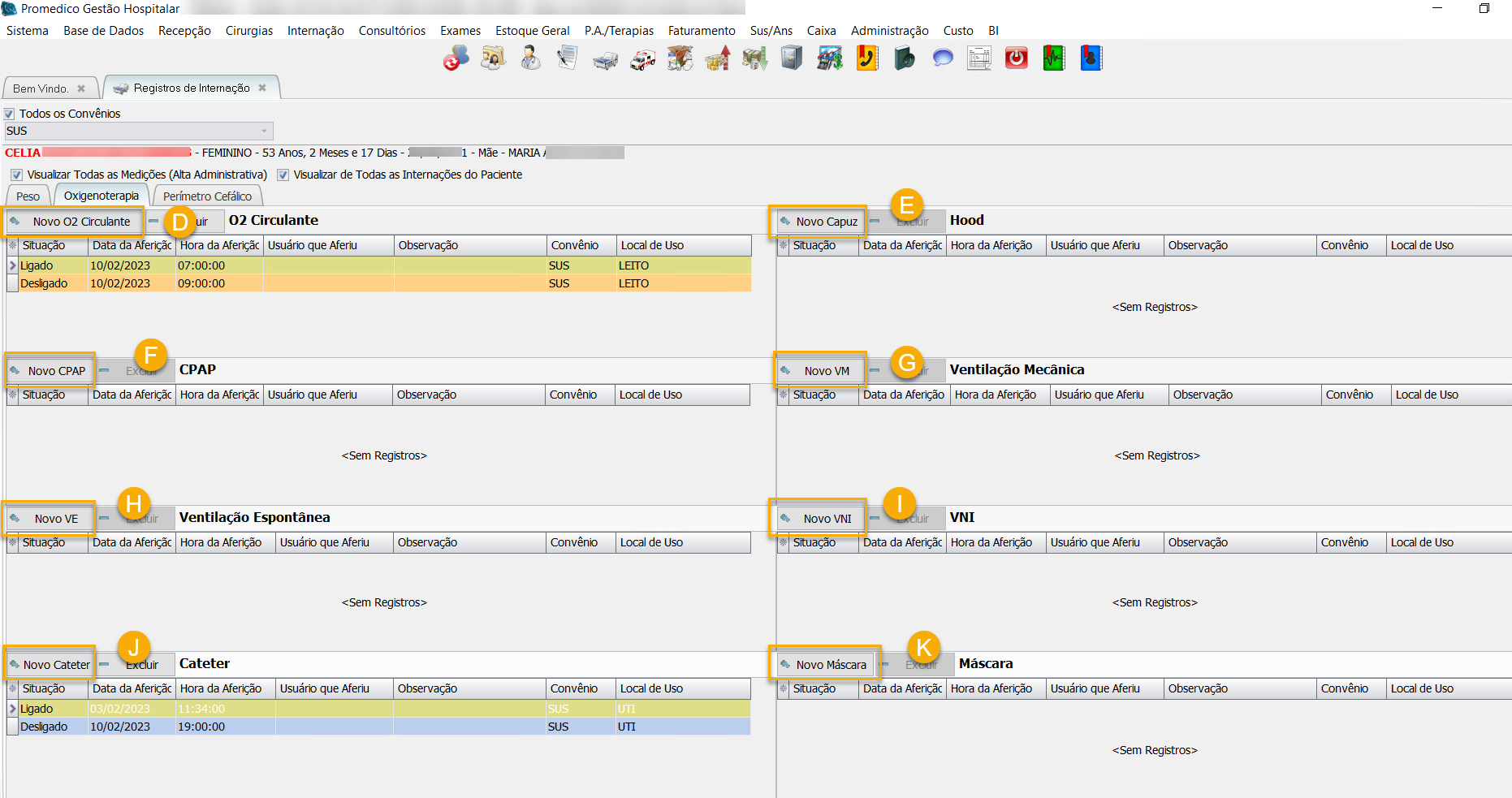1512x798 pixels.
Task: Close the Registros de Internação tab
Action: [x=262, y=88]
